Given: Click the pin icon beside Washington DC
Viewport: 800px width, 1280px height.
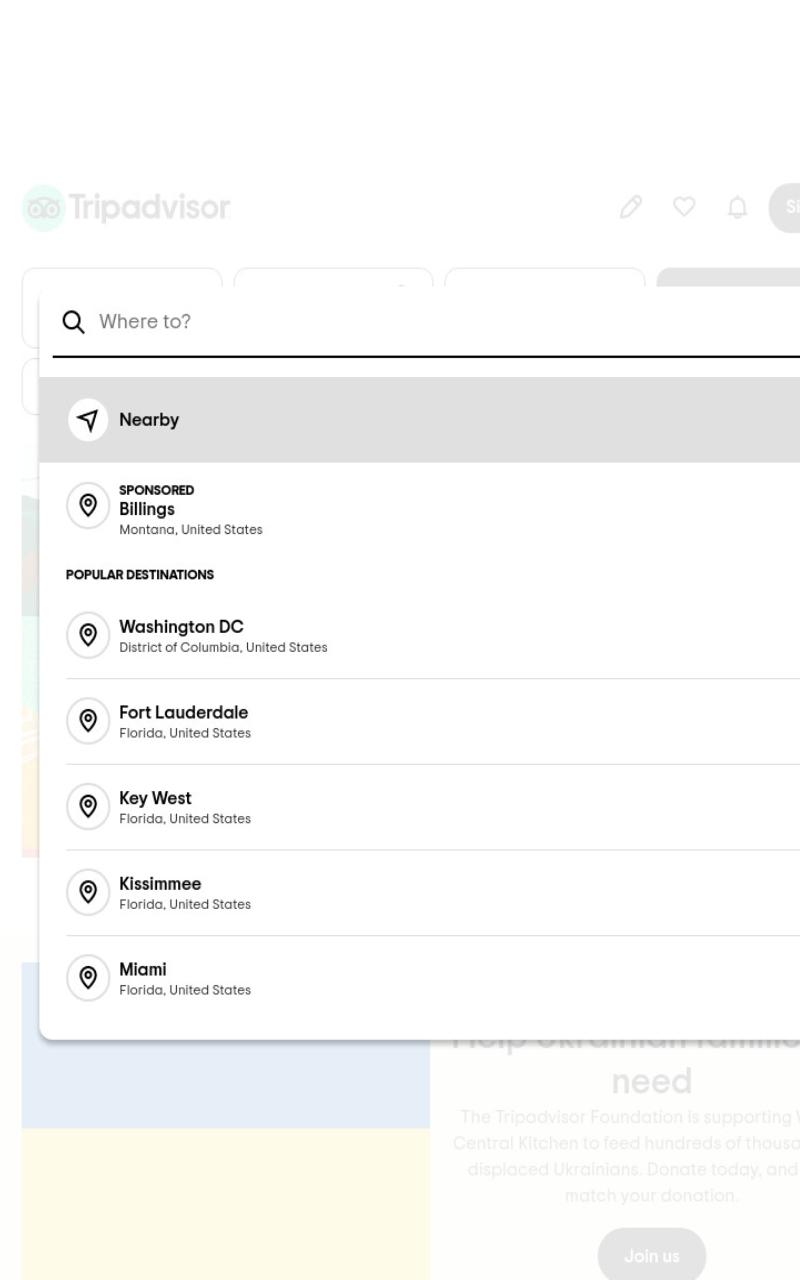Looking at the screenshot, I should (88, 635).
